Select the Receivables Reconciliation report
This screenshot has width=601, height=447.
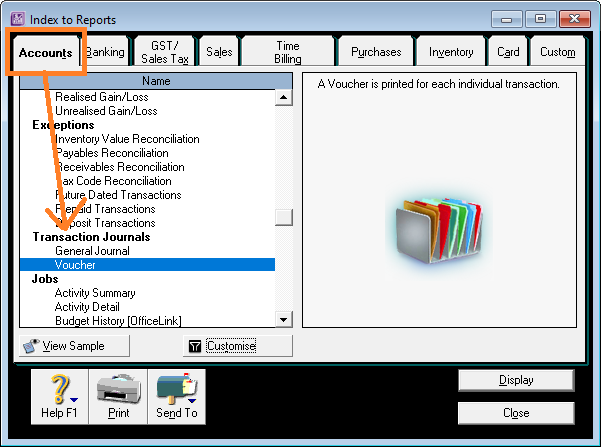pyautogui.click(x=120, y=167)
